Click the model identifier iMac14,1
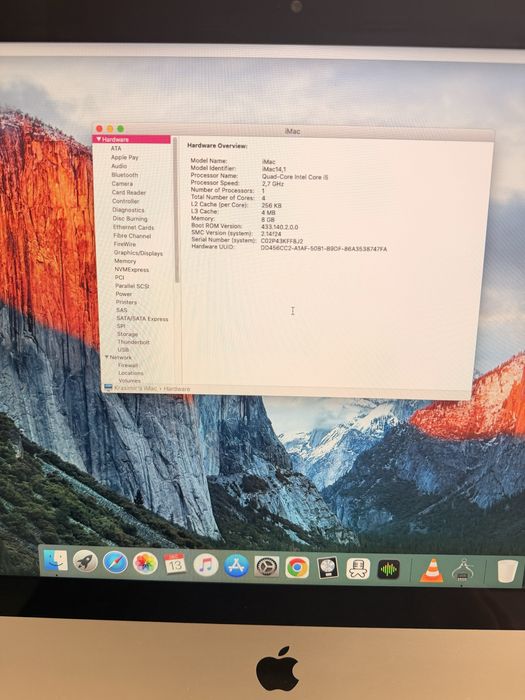This screenshot has height=700, width=525. (x=274, y=169)
